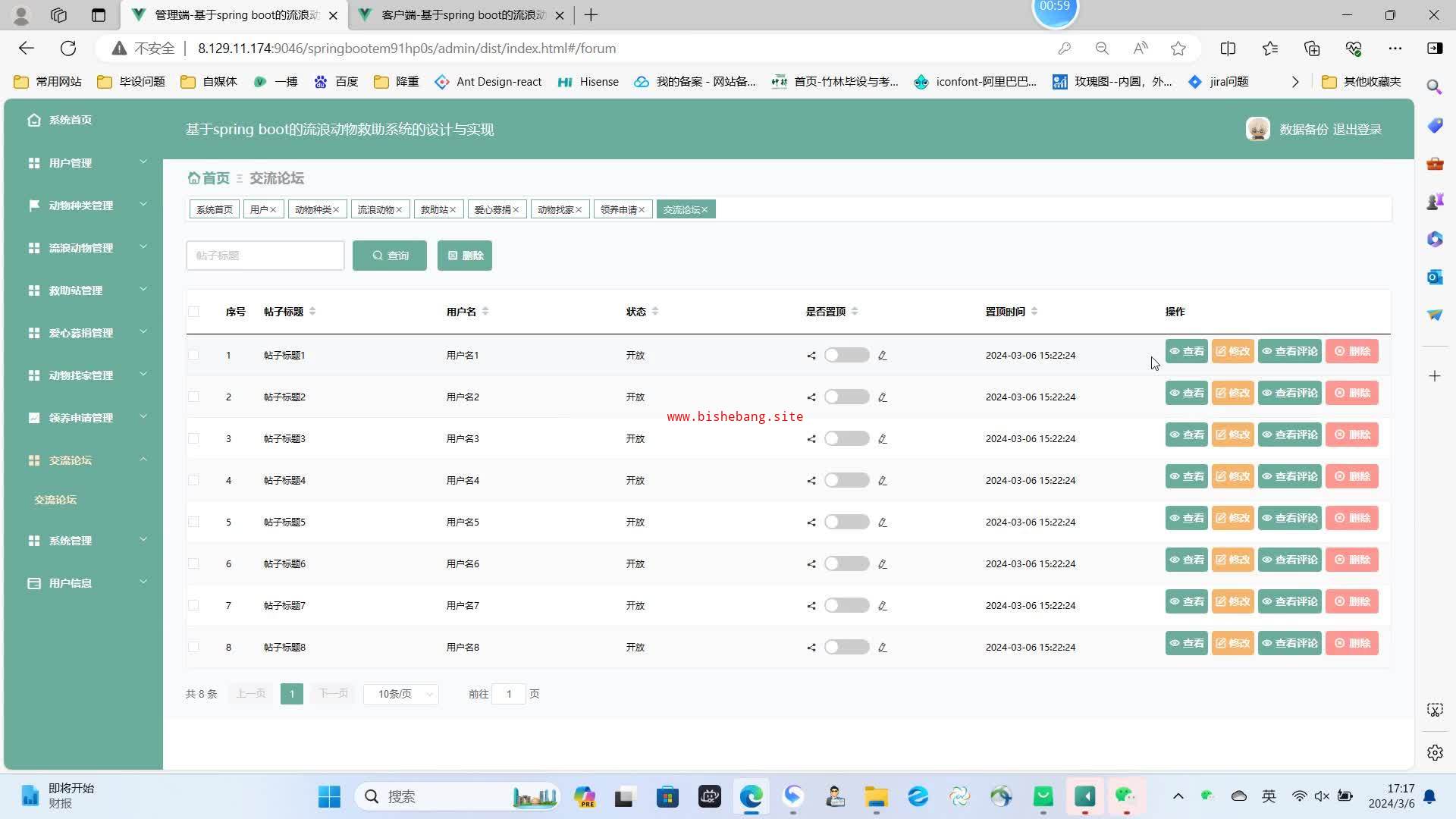Open 10条/页 page size dropdown

401,694
